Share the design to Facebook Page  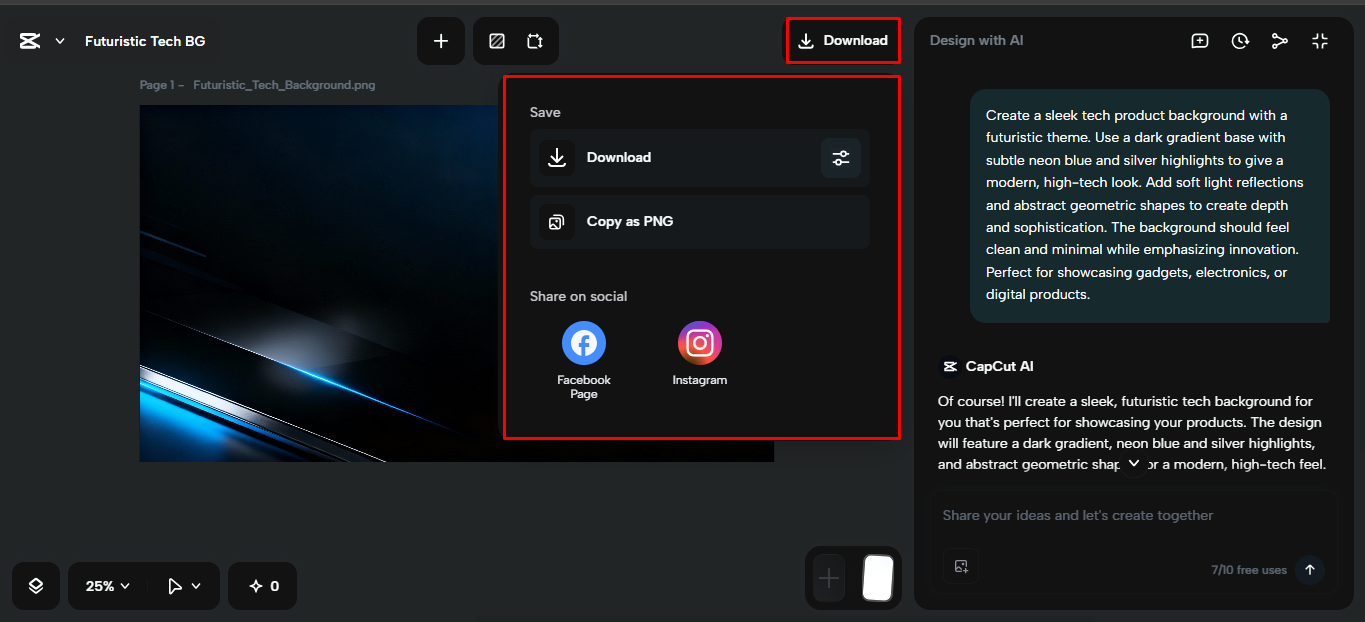[583, 341]
